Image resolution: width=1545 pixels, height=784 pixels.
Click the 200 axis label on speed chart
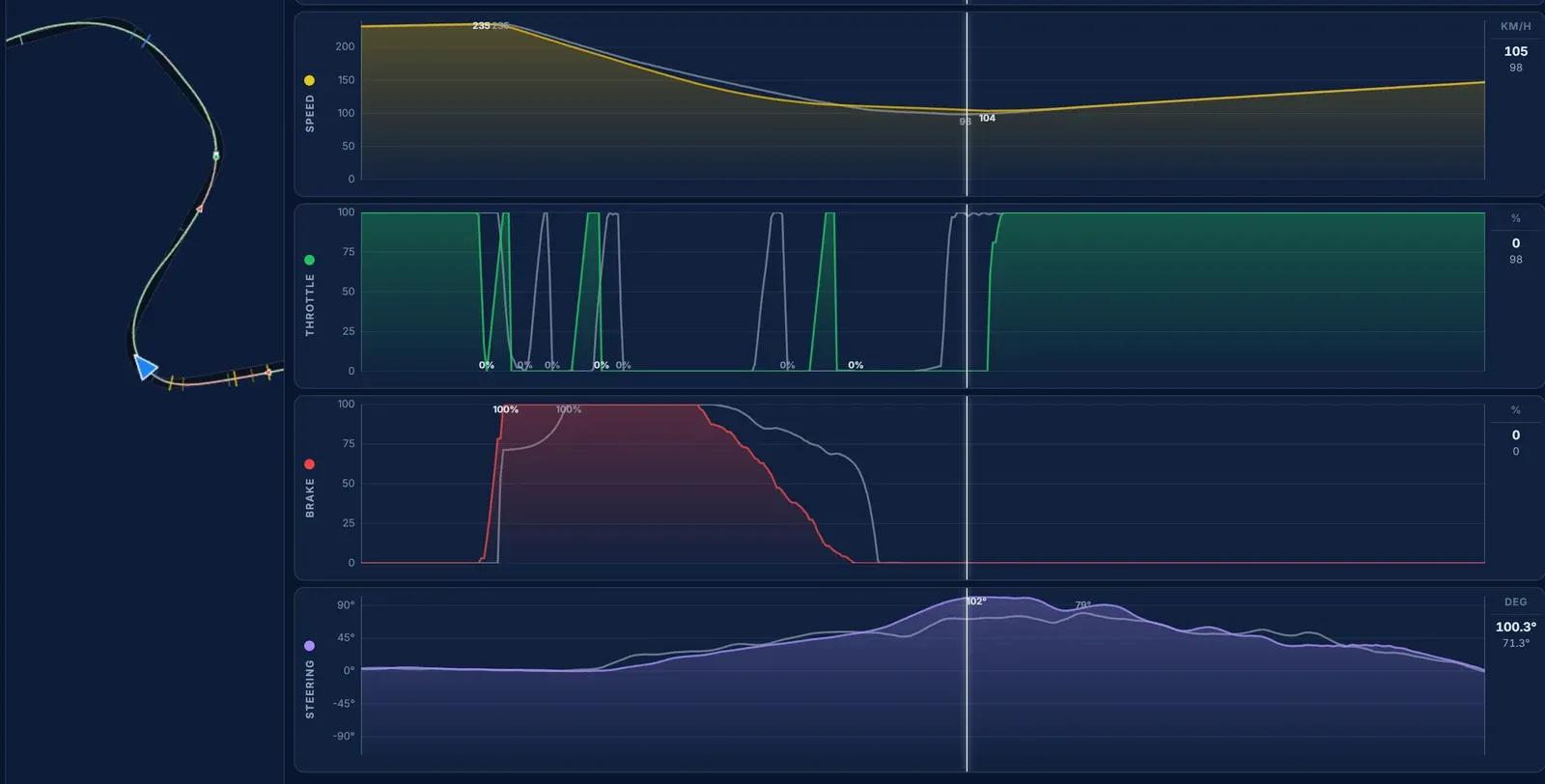[345, 46]
